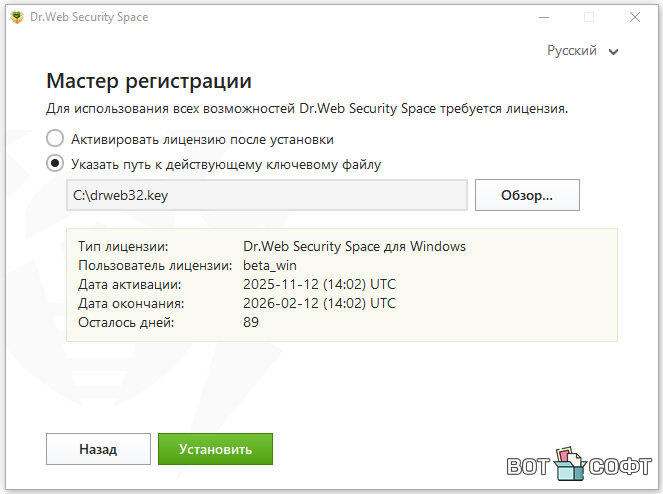Image resolution: width=663 pixels, height=494 pixels.
Task: Close the Dr.Web installer window
Action: [634, 17]
